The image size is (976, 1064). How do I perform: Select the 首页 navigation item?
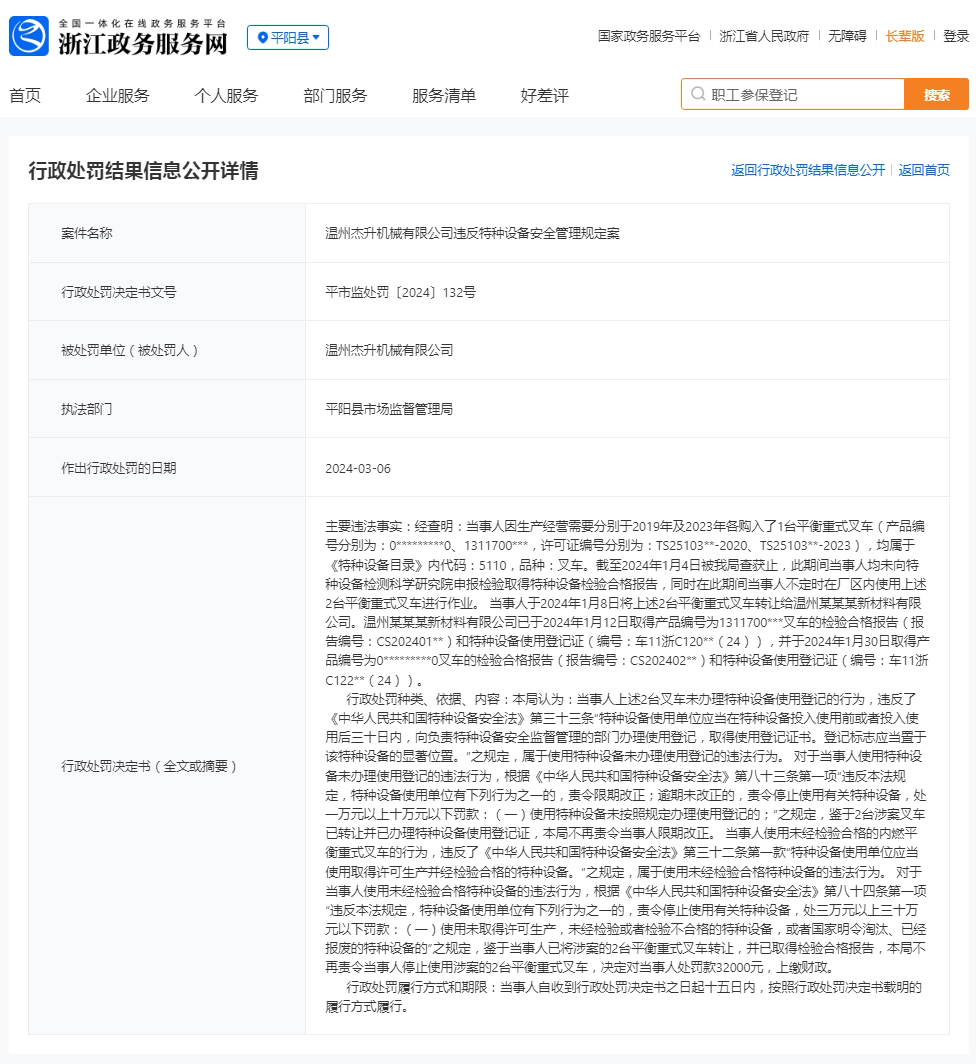point(25,96)
